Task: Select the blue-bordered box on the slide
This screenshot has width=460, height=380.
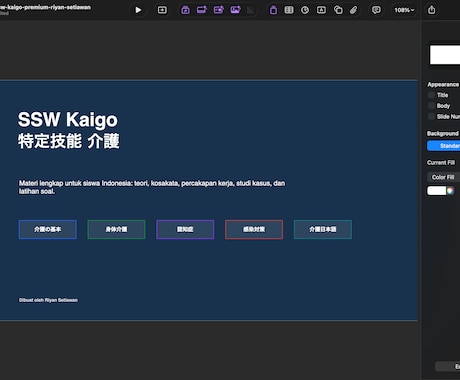Action: tap(48, 229)
